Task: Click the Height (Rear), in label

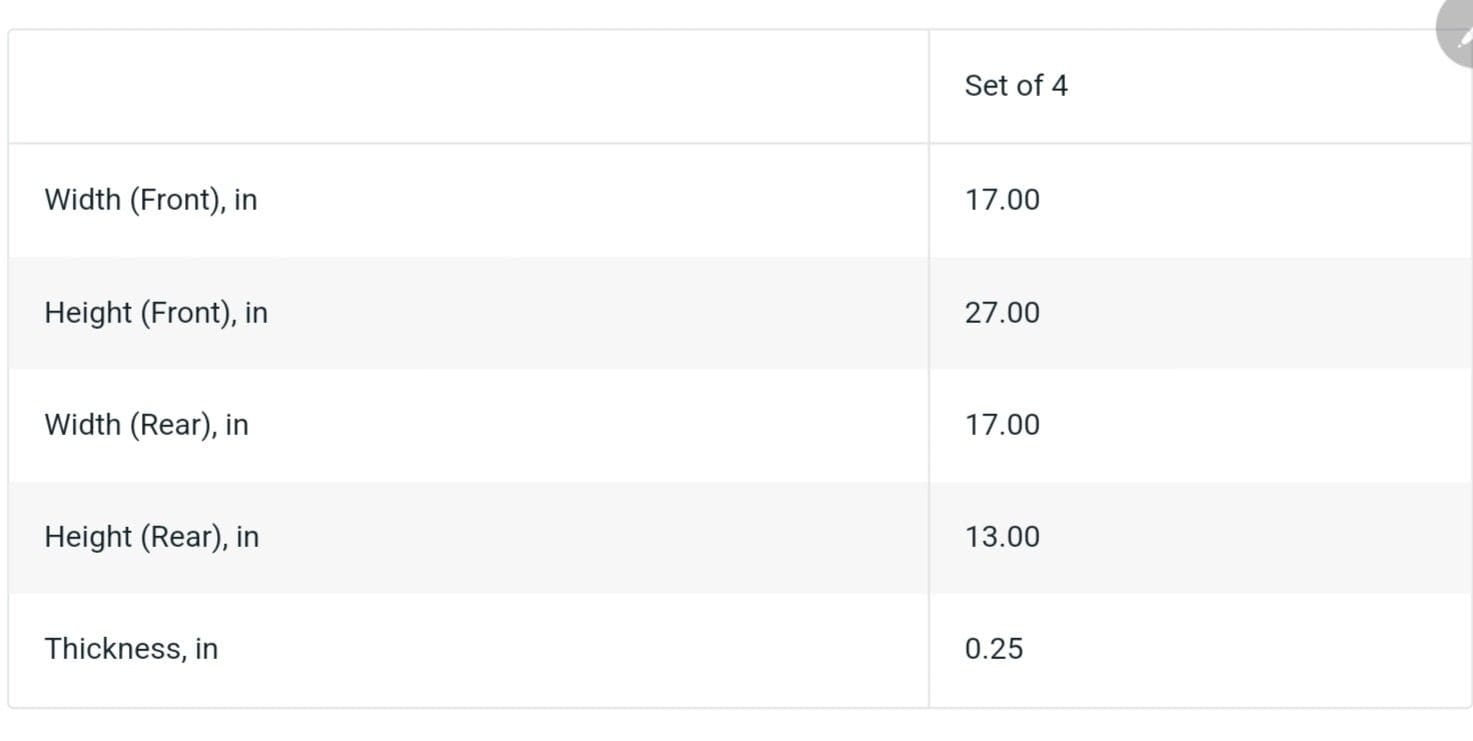Action: pos(152,537)
